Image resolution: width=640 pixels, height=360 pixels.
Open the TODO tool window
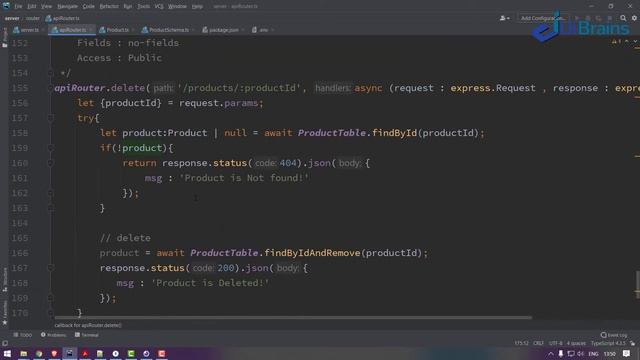(22, 335)
